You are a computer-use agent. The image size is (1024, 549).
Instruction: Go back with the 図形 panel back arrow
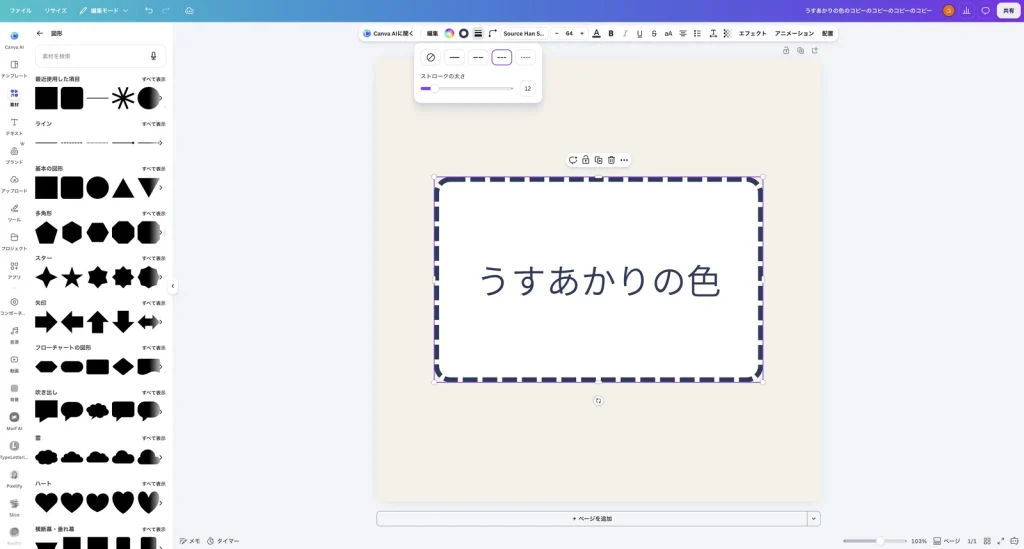[x=40, y=33]
